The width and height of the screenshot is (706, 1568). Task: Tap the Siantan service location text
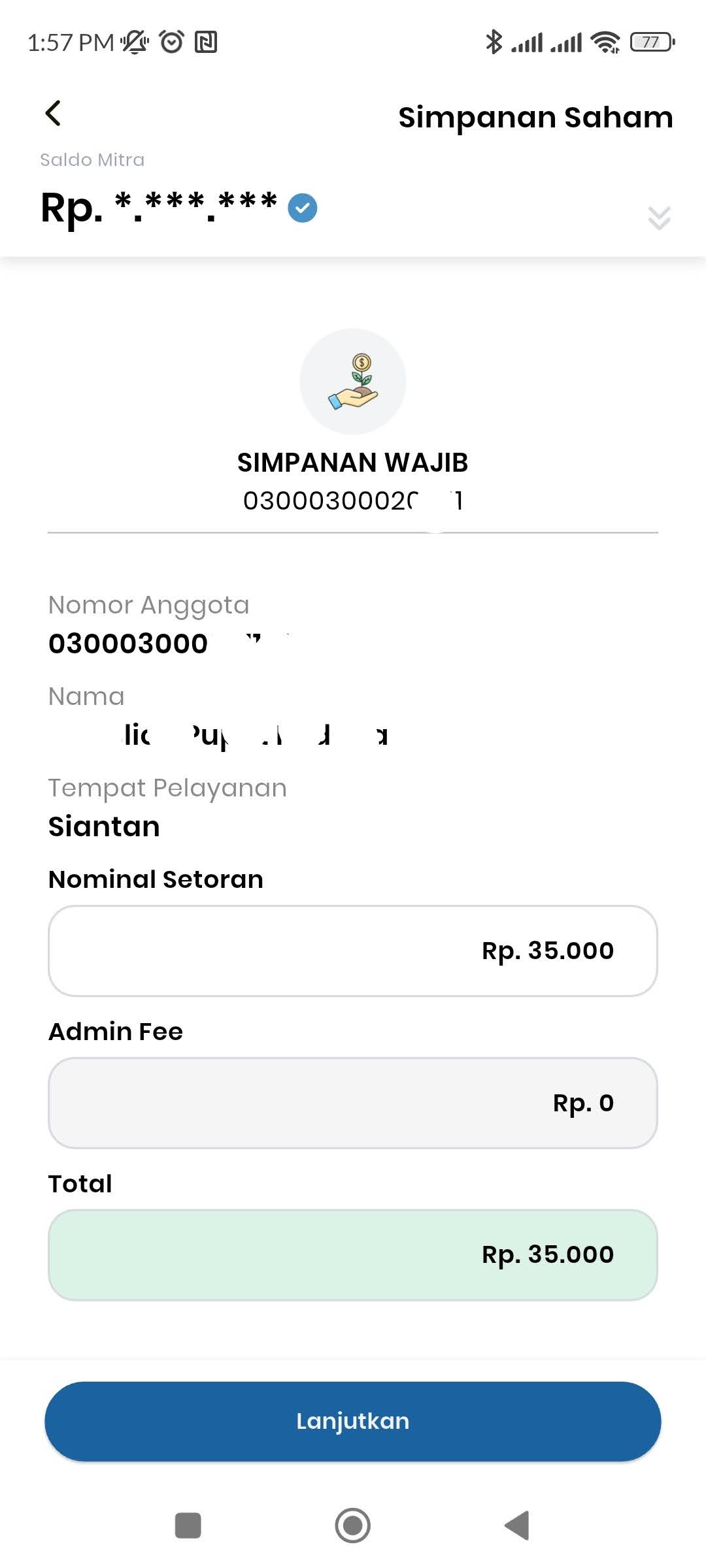click(x=104, y=826)
